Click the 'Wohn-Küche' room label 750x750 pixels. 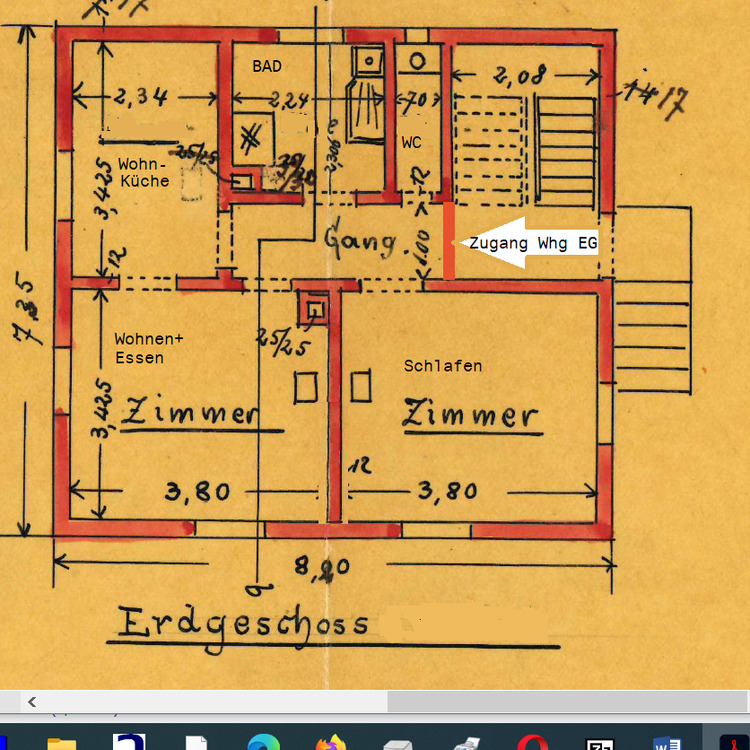[x=144, y=172]
